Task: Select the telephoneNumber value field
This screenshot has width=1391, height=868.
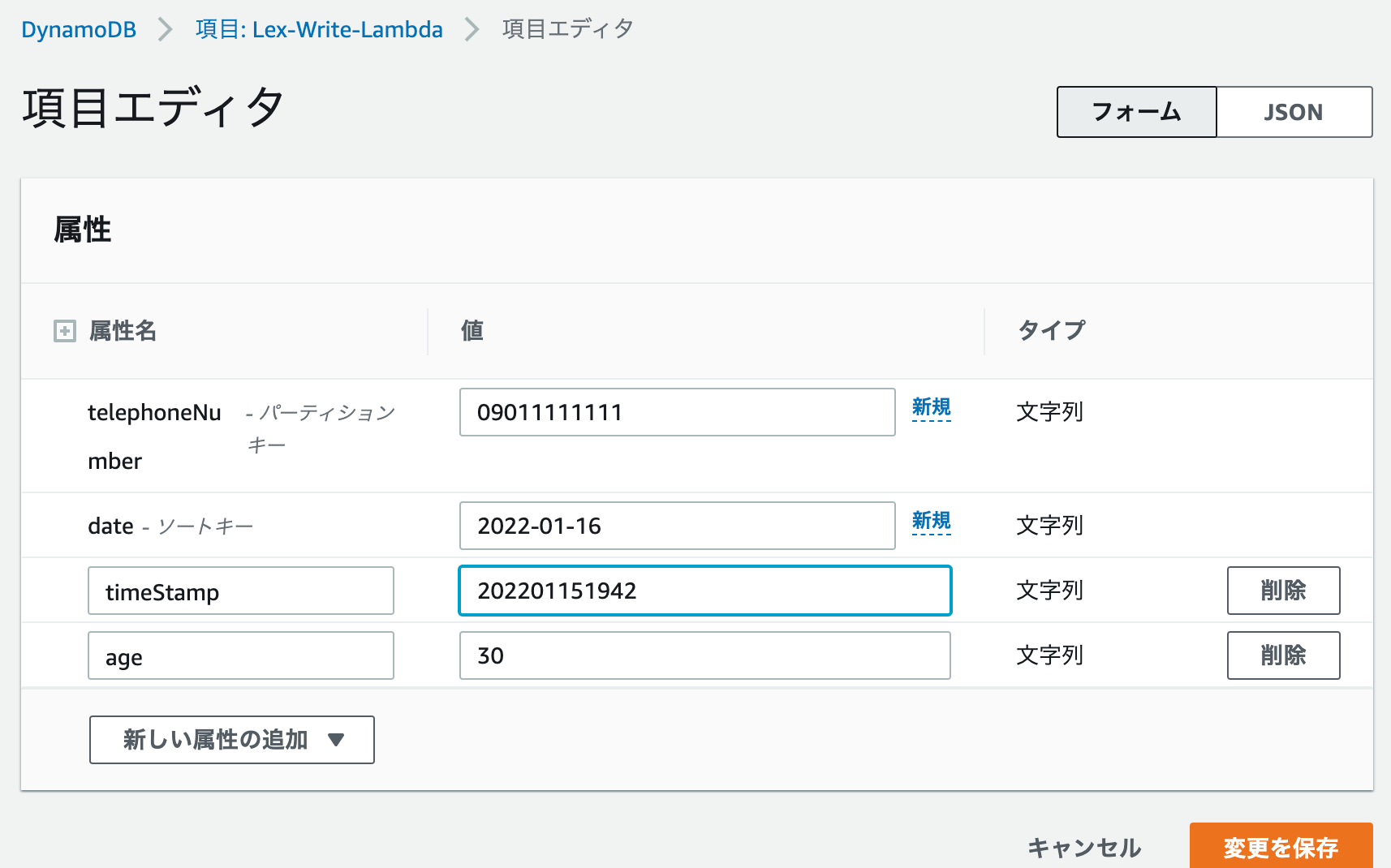Action: coord(677,412)
